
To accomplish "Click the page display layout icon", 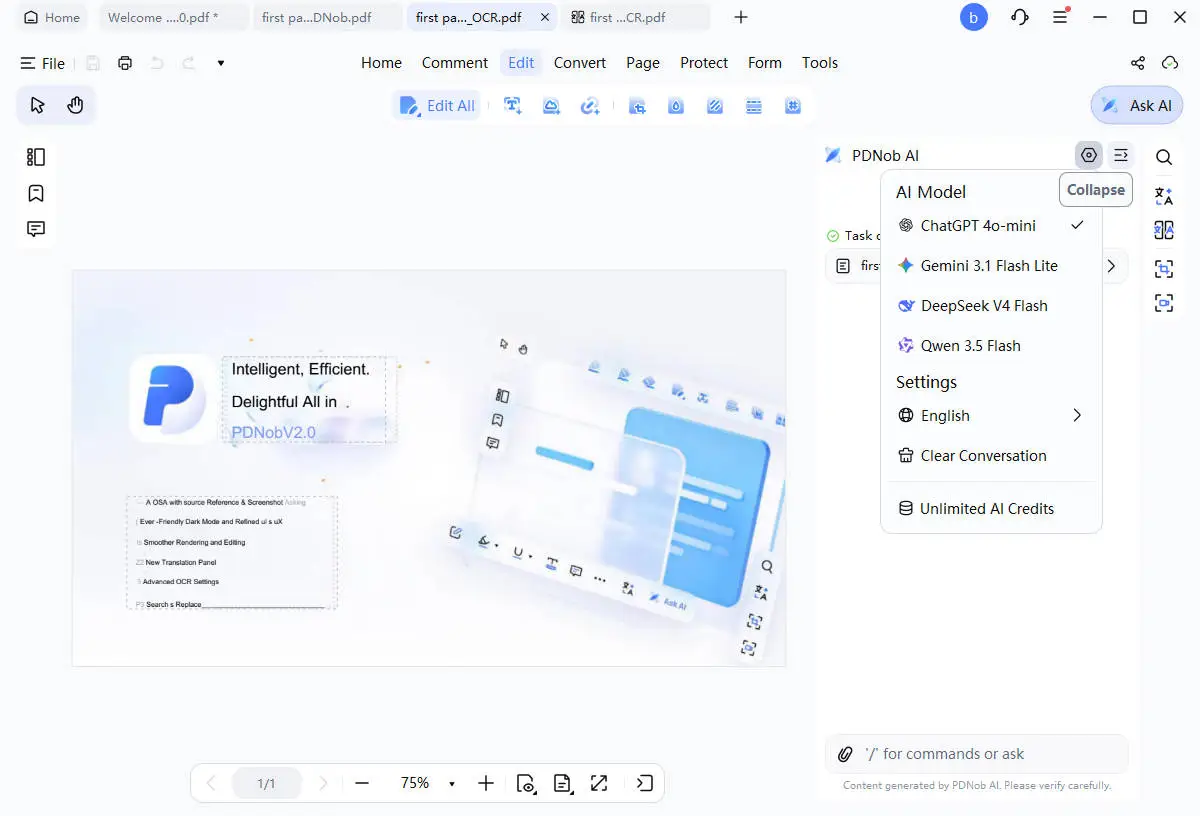I will (x=563, y=783).
